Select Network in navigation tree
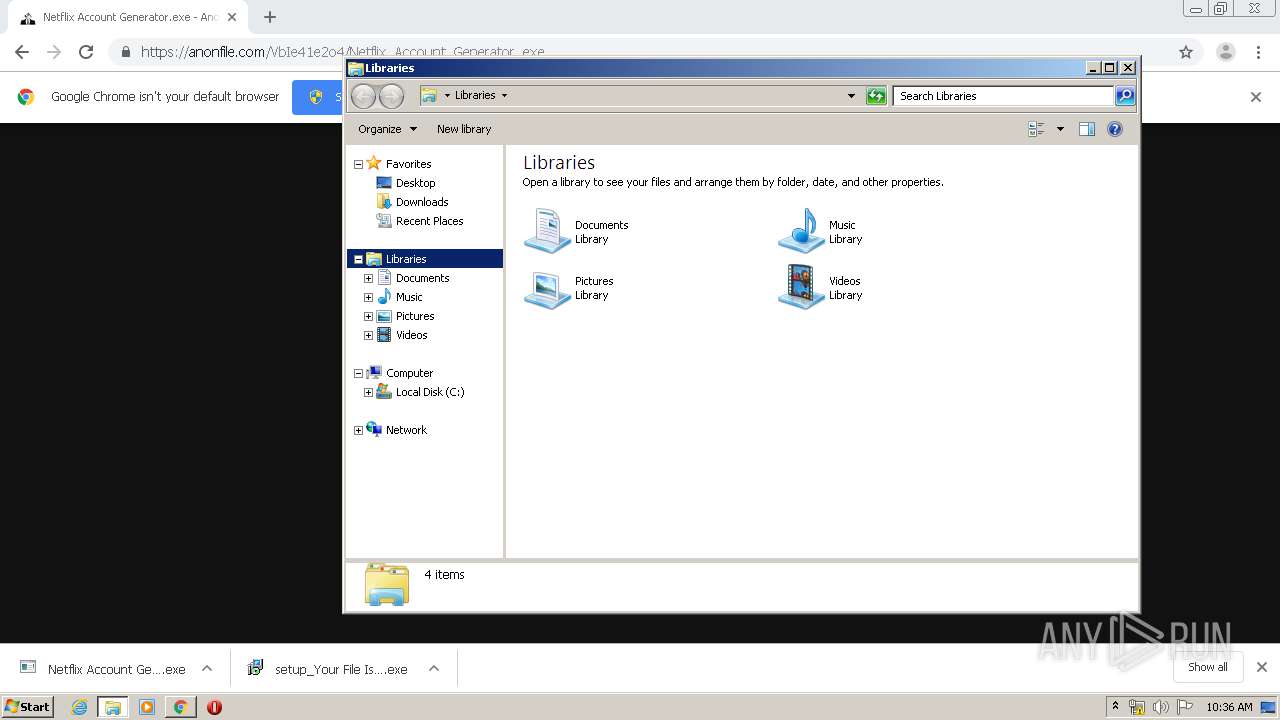The width and height of the screenshot is (1280, 720). coord(406,430)
